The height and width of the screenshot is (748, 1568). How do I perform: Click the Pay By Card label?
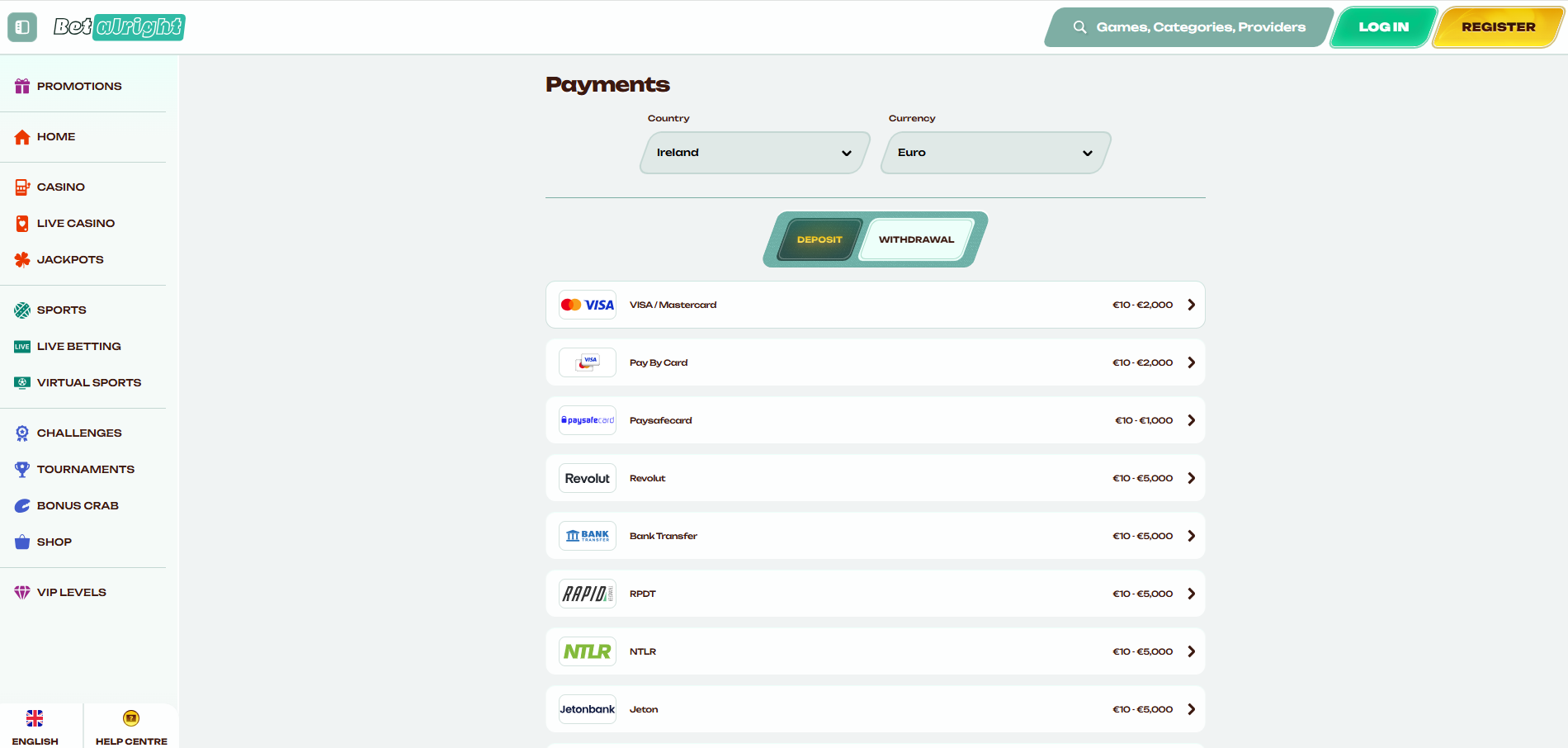(x=659, y=362)
